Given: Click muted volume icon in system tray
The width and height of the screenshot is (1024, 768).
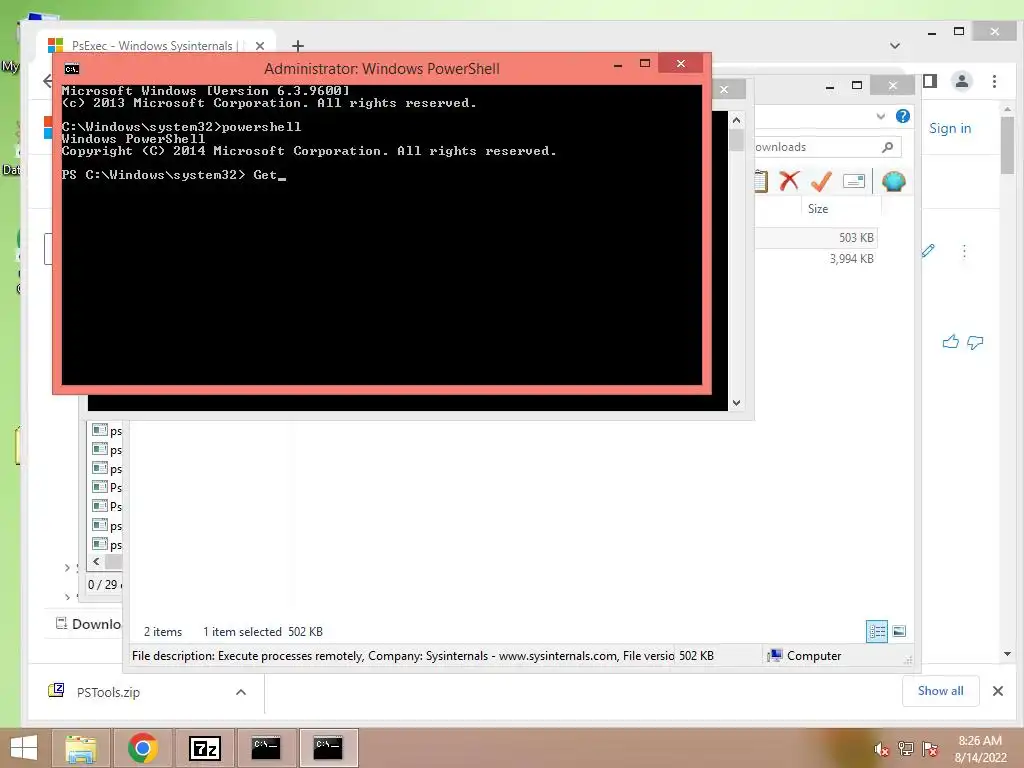Looking at the screenshot, I should 881,749.
